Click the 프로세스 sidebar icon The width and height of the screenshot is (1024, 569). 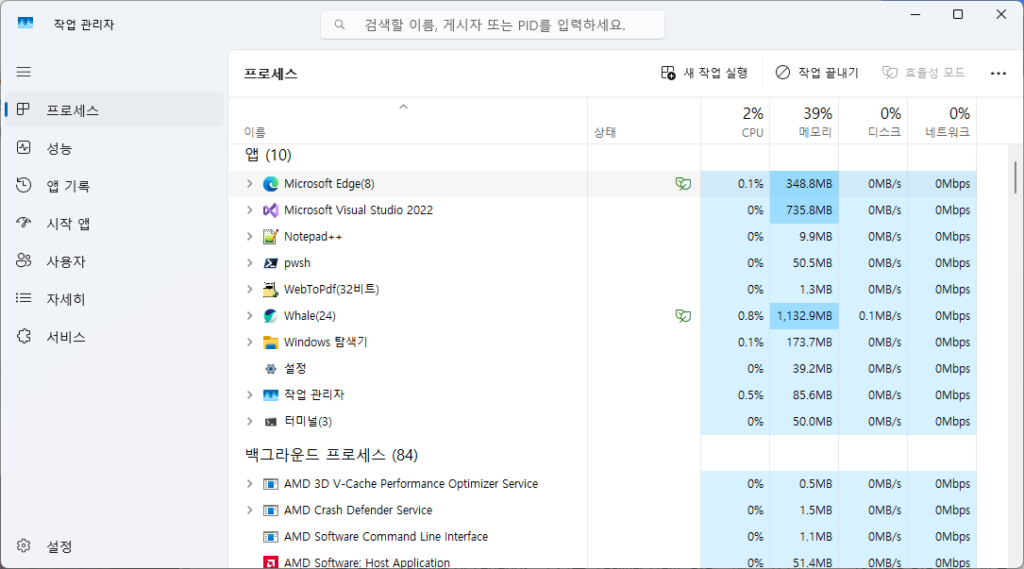(x=24, y=109)
